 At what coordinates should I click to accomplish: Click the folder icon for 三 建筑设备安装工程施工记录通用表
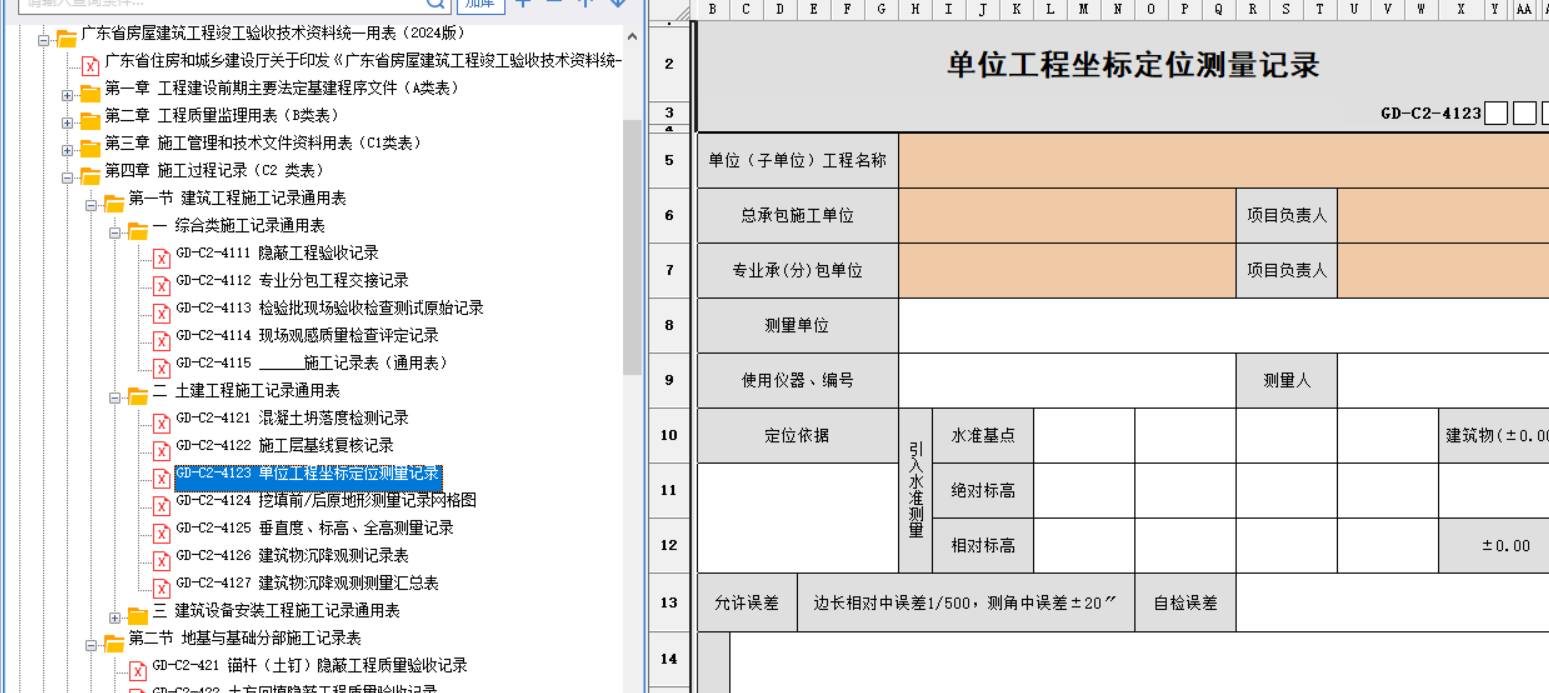138,615
